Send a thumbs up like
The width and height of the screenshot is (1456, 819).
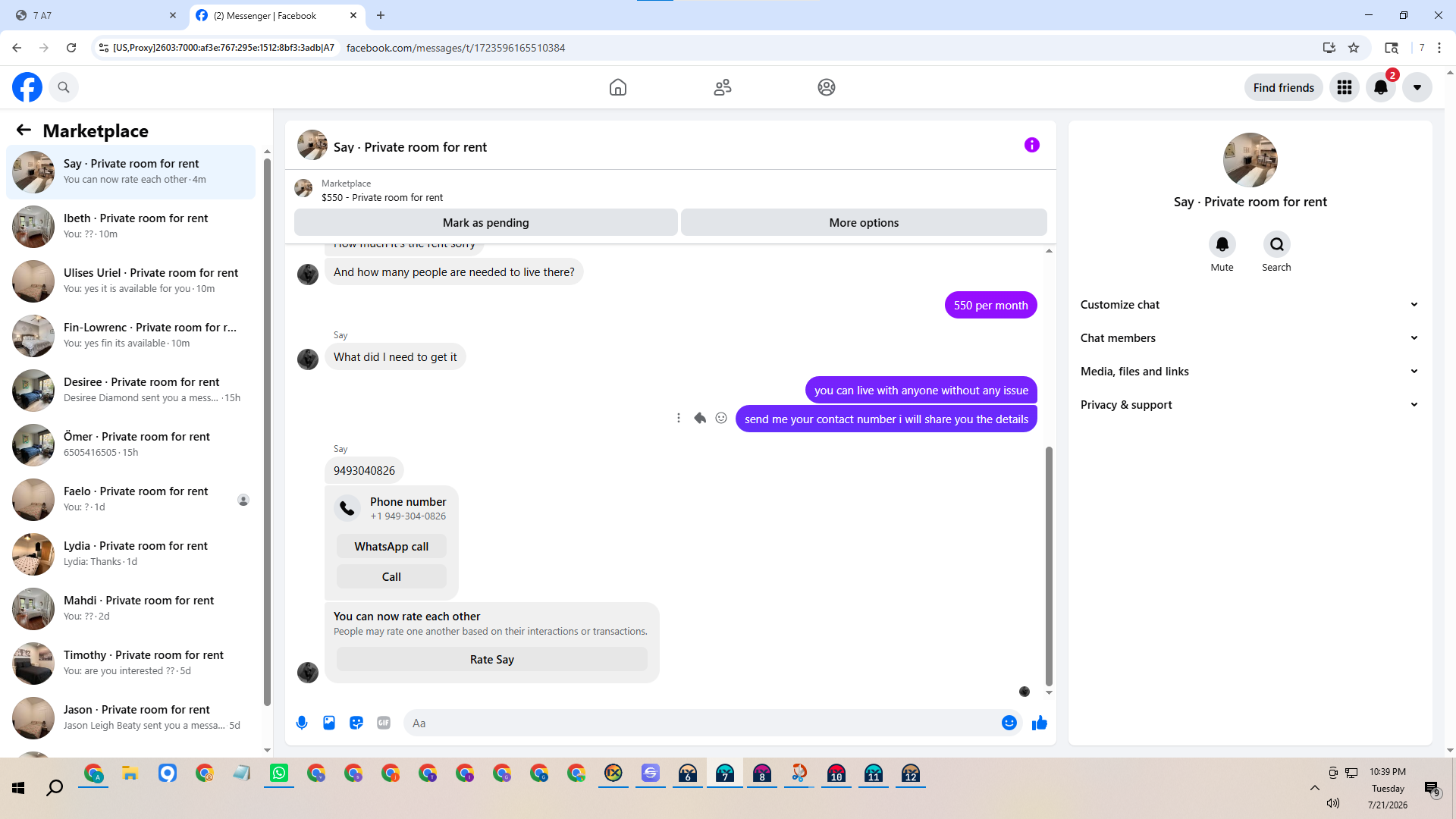click(1040, 723)
